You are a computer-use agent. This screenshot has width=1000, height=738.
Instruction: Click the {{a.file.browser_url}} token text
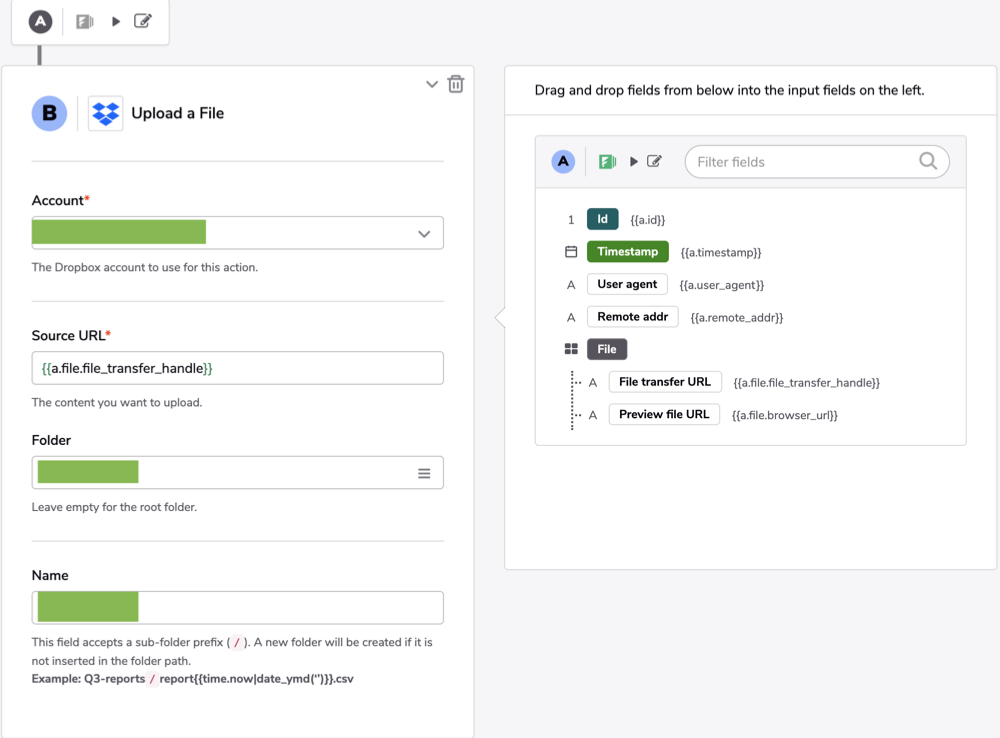click(784, 415)
